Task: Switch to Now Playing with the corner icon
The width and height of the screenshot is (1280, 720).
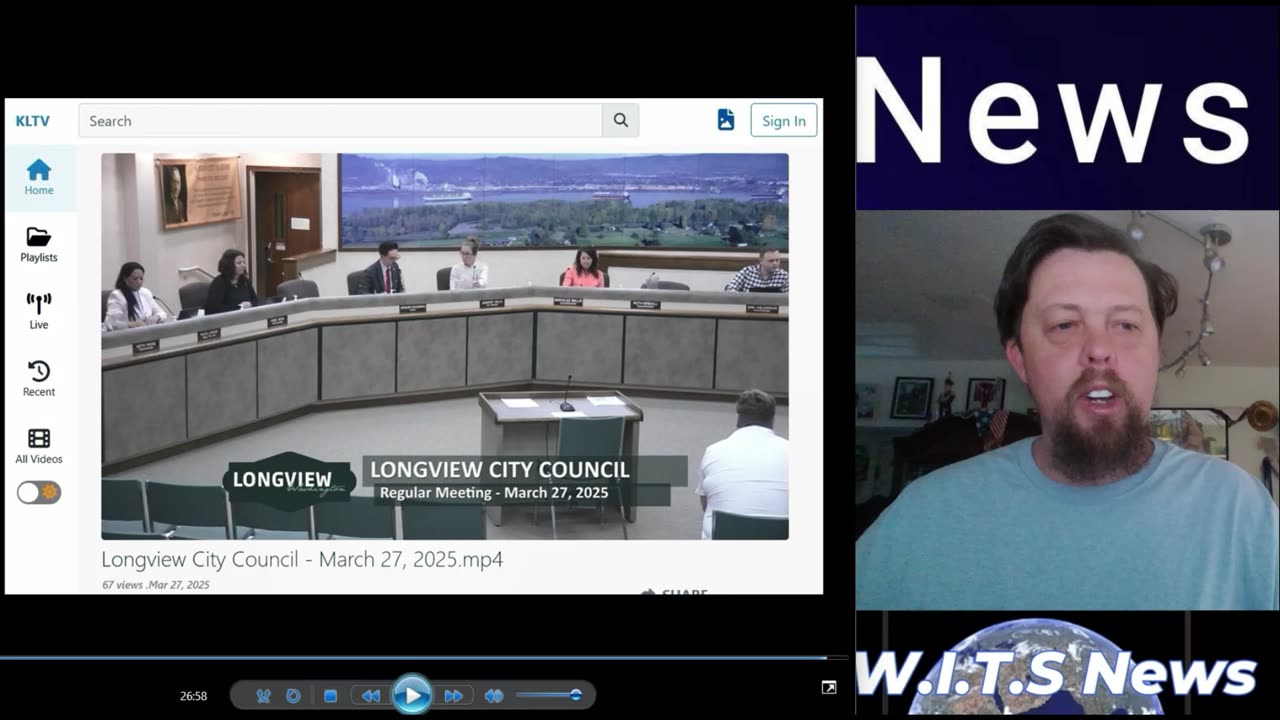Action: pyautogui.click(x=829, y=688)
